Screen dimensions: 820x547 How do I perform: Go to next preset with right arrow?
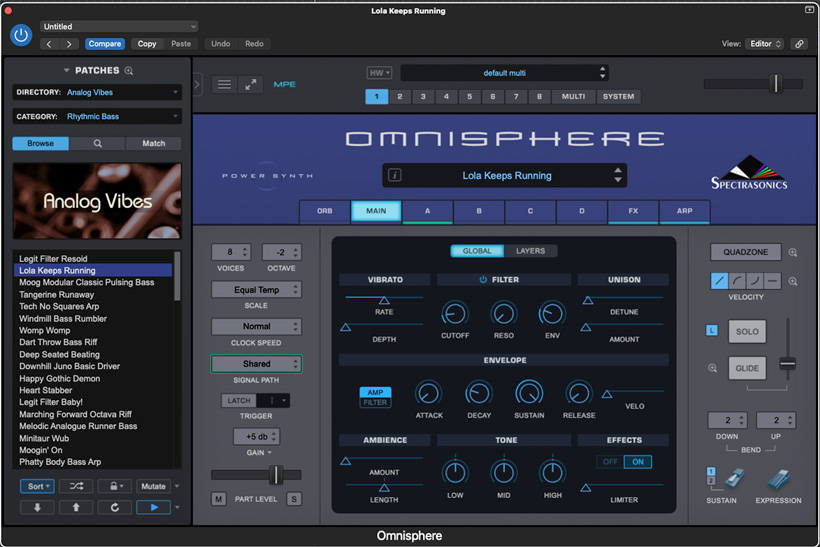(69, 44)
